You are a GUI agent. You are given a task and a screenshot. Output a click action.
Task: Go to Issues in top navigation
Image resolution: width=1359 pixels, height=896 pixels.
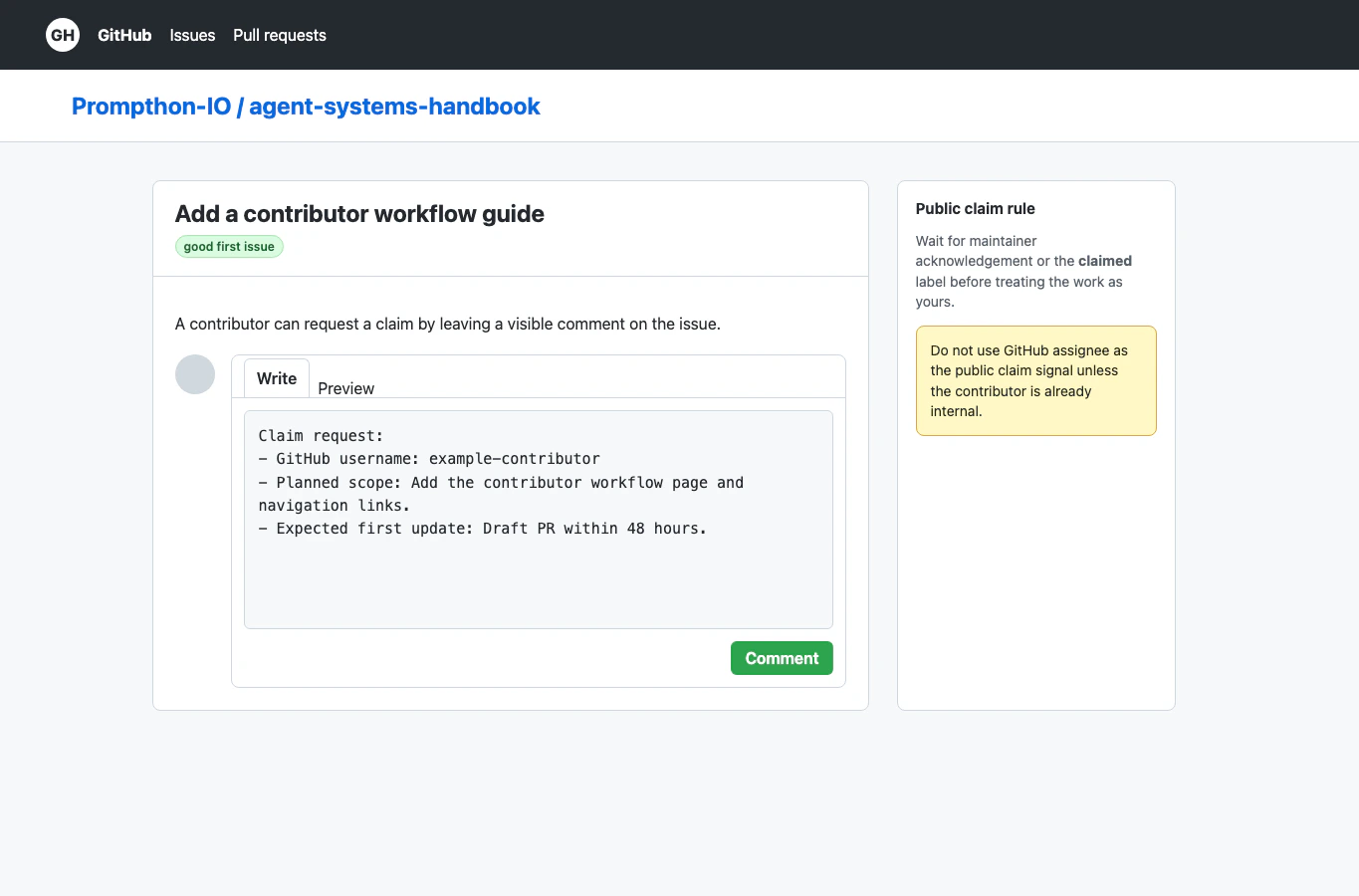(x=192, y=35)
